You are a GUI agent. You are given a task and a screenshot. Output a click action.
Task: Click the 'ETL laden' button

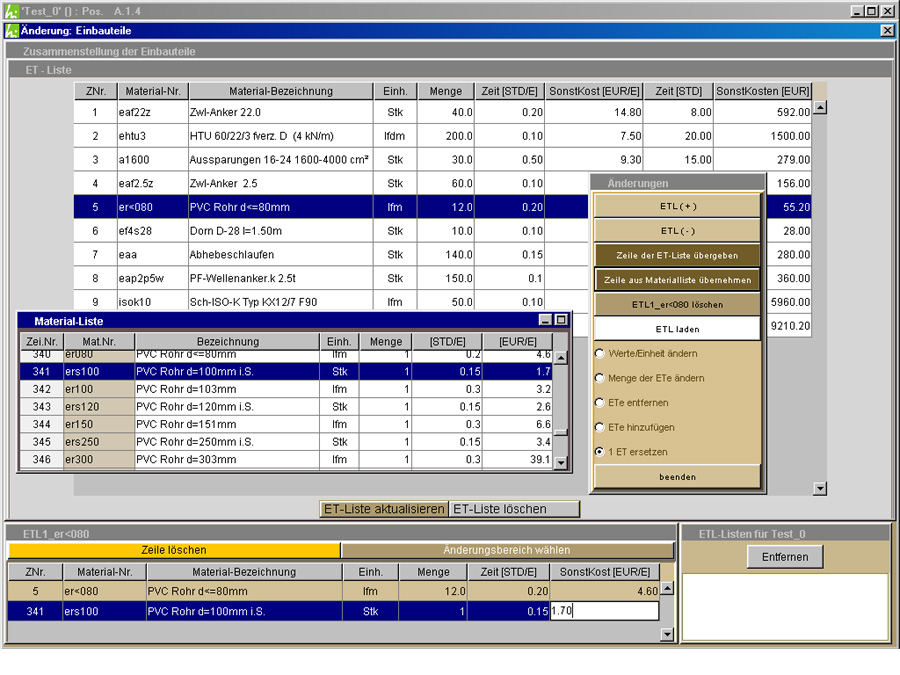pyautogui.click(x=678, y=329)
